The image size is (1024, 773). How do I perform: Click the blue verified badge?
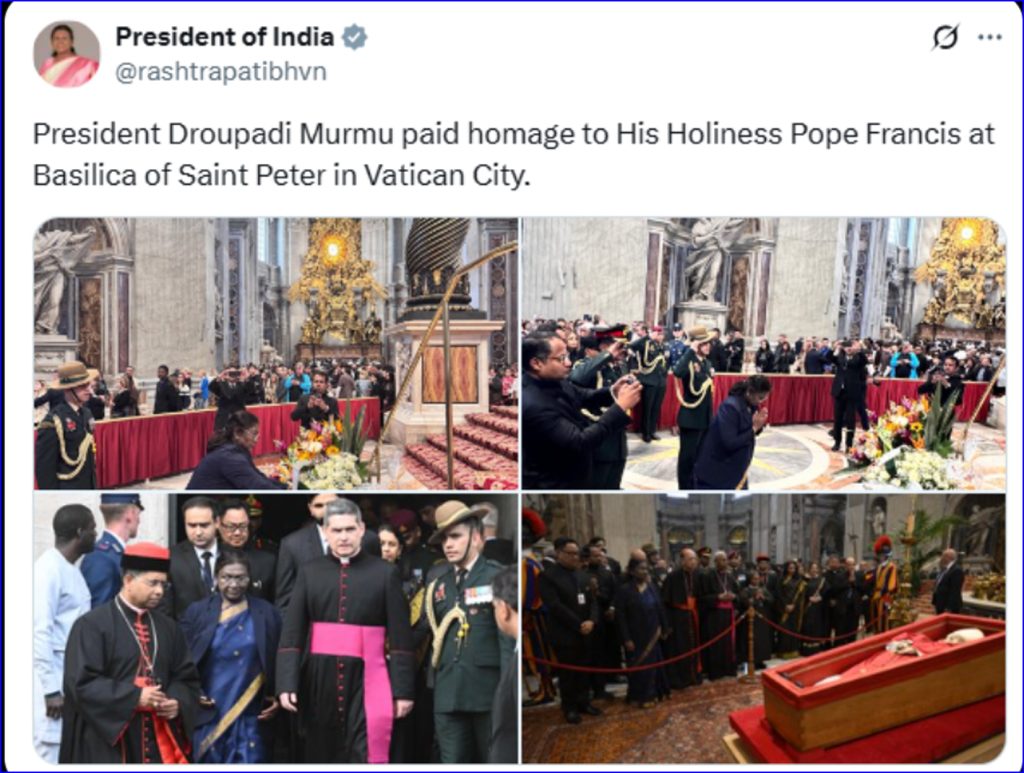(355, 37)
